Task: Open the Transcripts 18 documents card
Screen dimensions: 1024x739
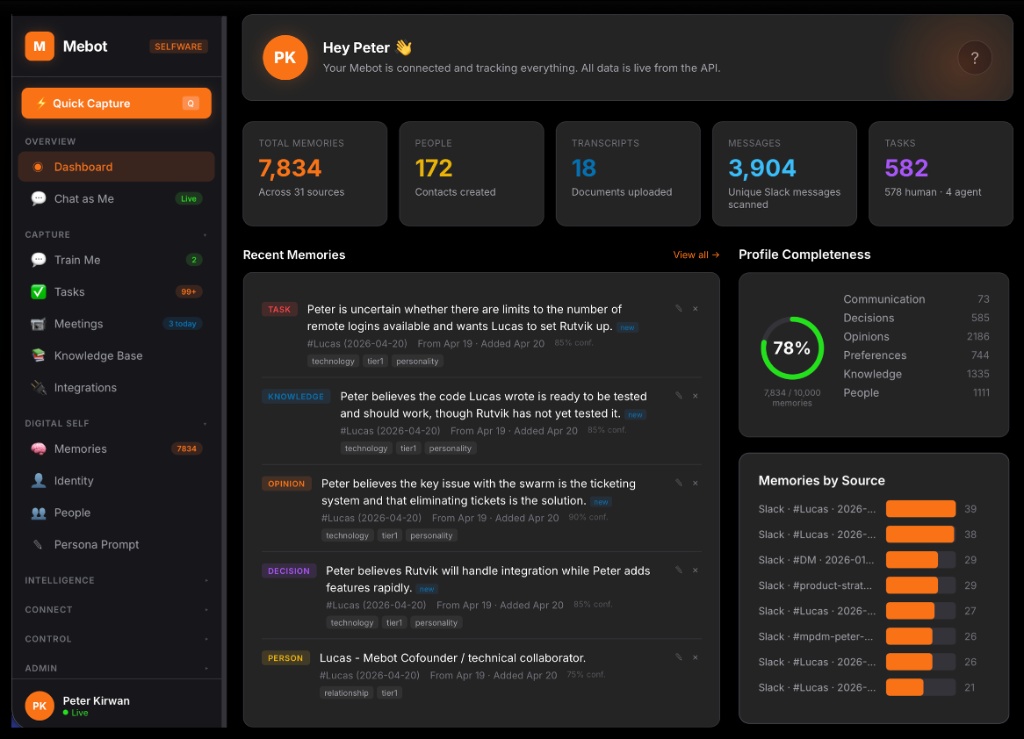Action: click(628, 174)
